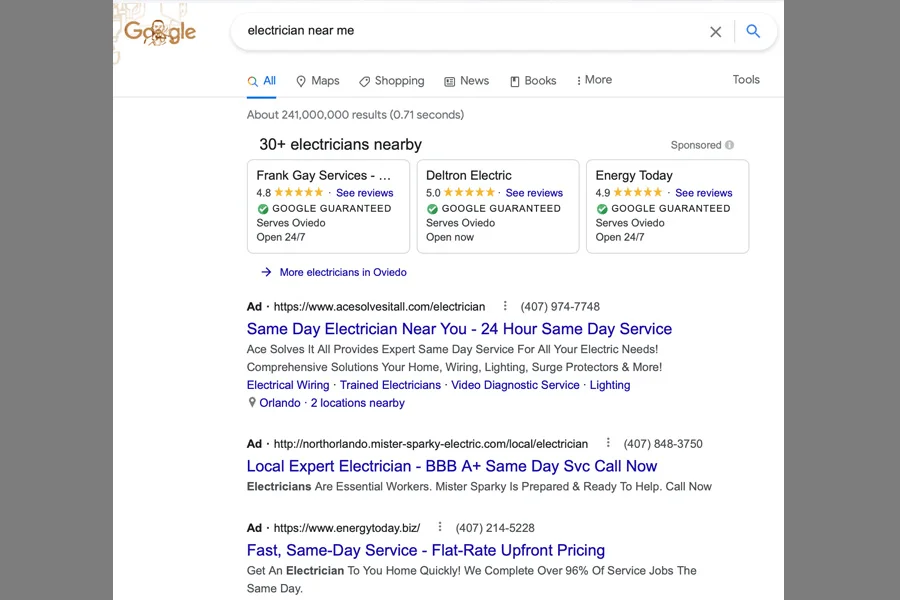Click the acesolvesitall.com/electrician URL
Image resolution: width=900 pixels, height=600 pixels.
[379, 307]
